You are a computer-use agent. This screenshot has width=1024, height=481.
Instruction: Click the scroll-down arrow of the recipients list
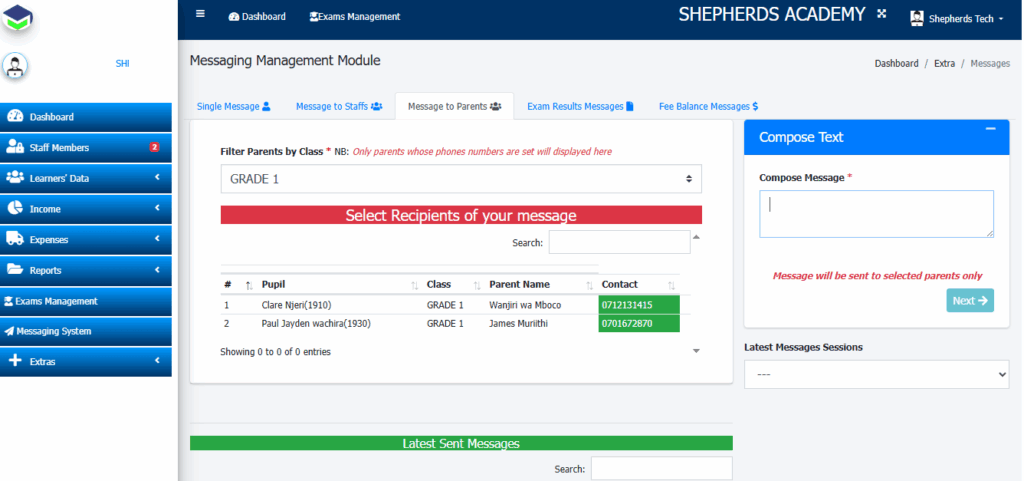click(x=696, y=351)
